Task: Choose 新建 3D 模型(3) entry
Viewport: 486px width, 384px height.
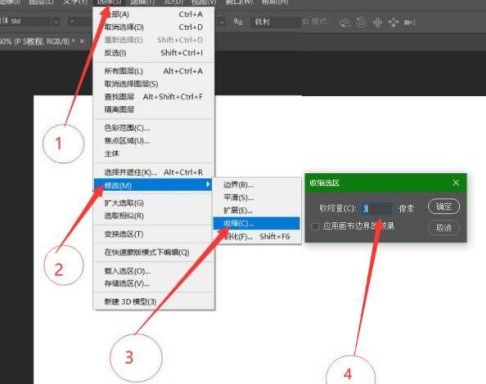Action: click(153, 302)
